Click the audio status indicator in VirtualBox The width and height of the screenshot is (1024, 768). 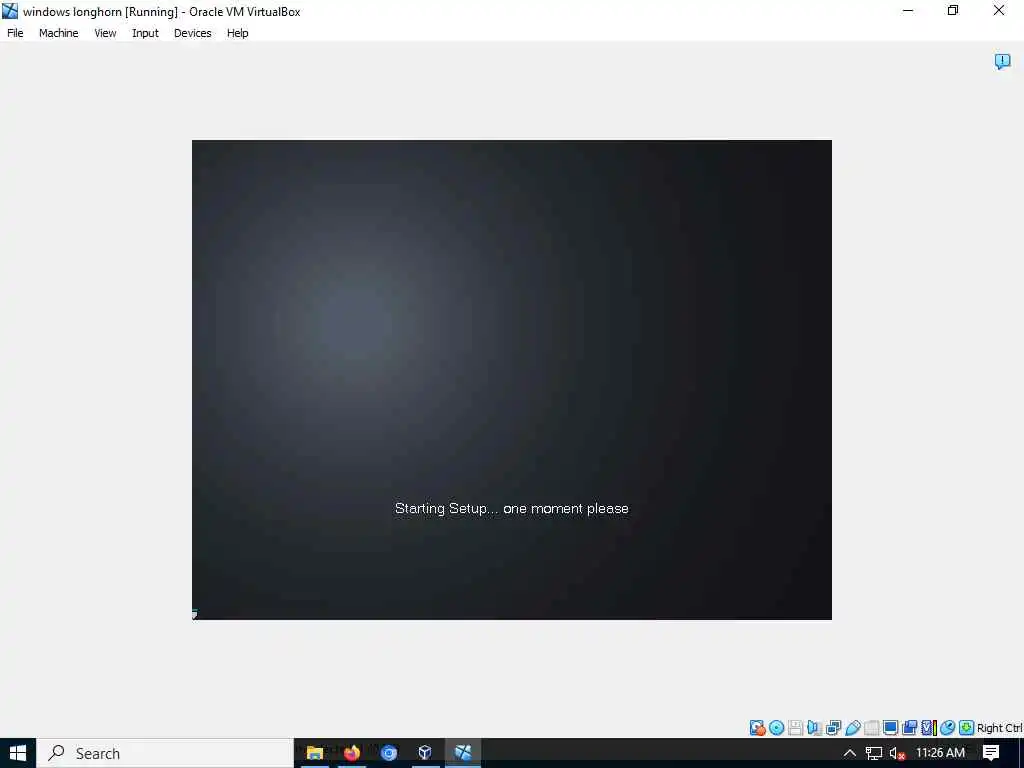click(814, 728)
